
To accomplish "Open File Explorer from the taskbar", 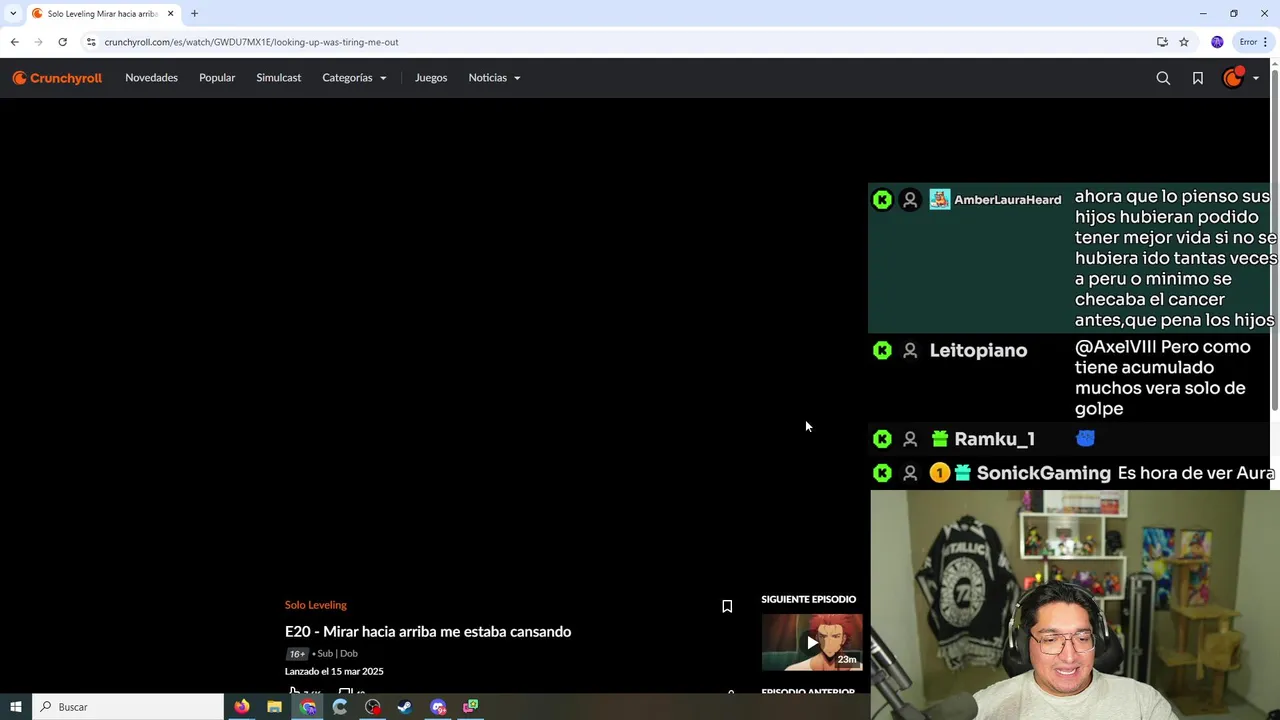I will coord(274,707).
